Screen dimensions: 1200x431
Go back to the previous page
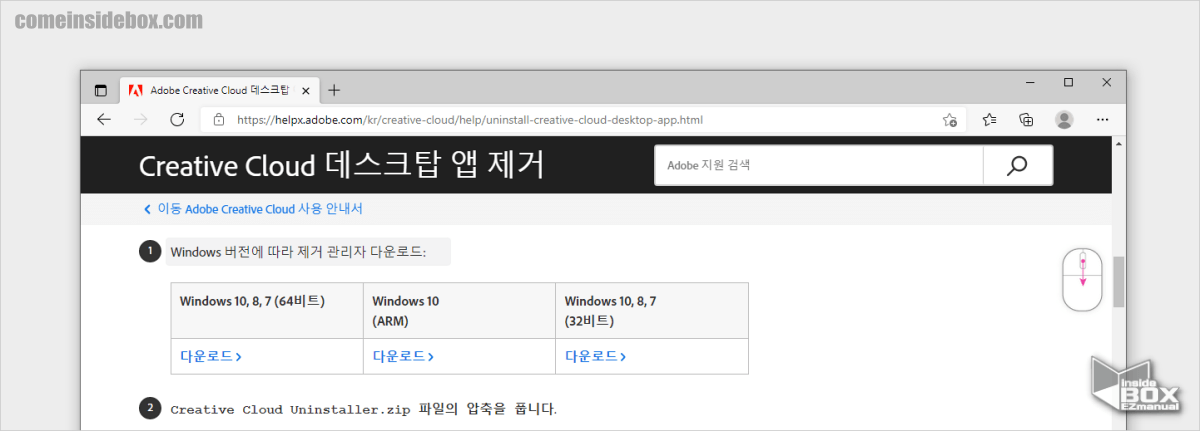(x=104, y=119)
